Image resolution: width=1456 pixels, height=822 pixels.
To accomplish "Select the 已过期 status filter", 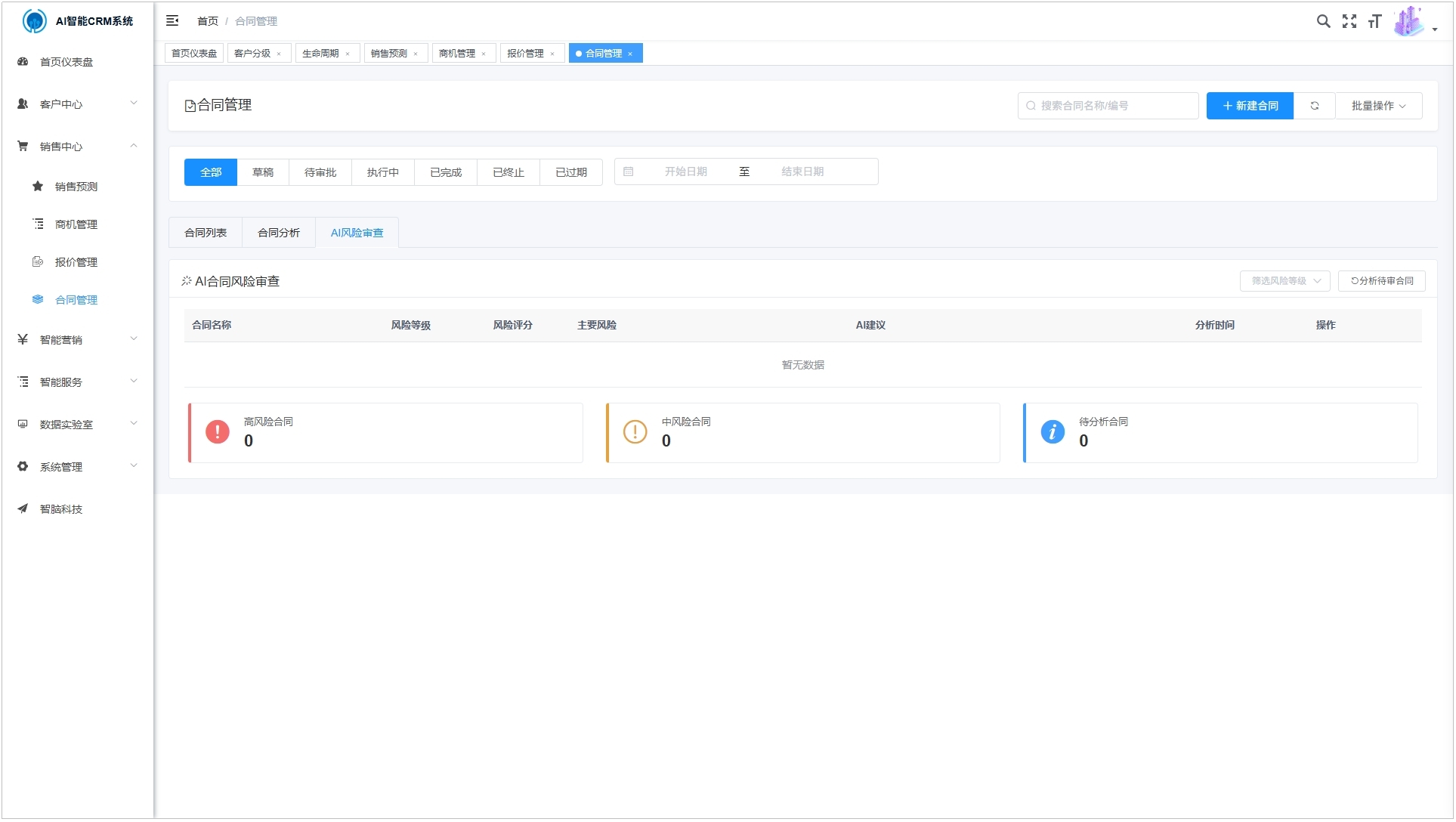I will tap(571, 172).
